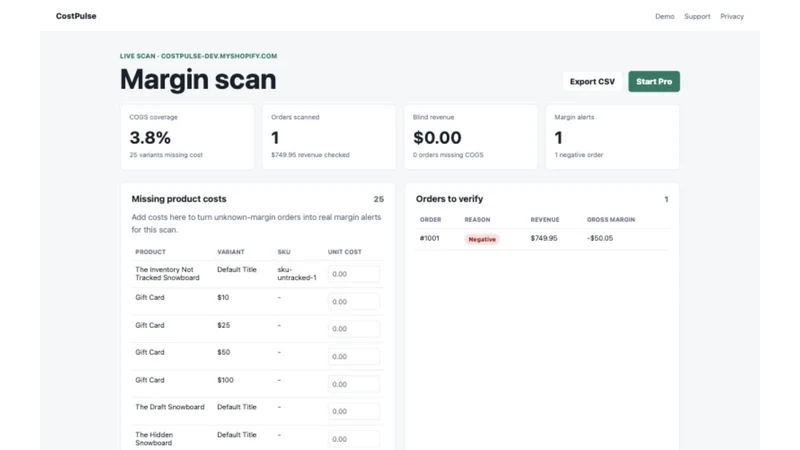Click the sku-untracked-1 SKU text

(297, 273)
